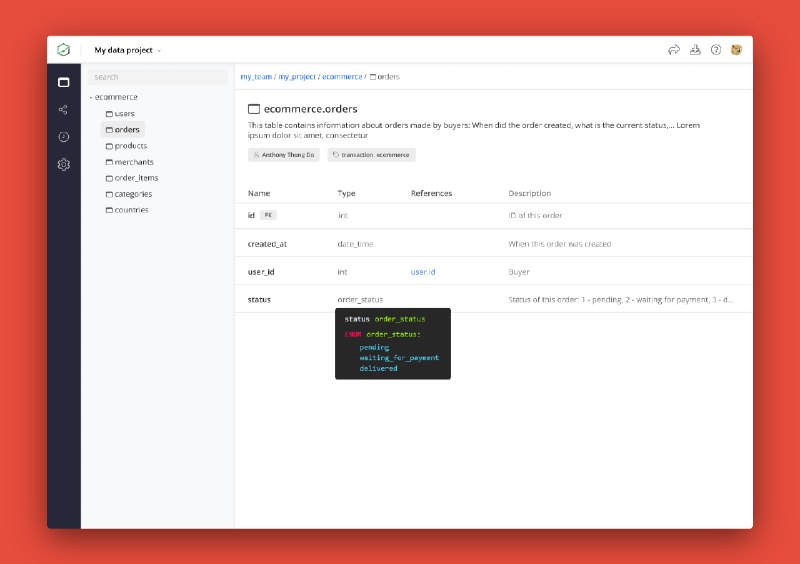The width and height of the screenshot is (800, 564).
Task: Click the order_status type in status row
Action: (x=360, y=300)
